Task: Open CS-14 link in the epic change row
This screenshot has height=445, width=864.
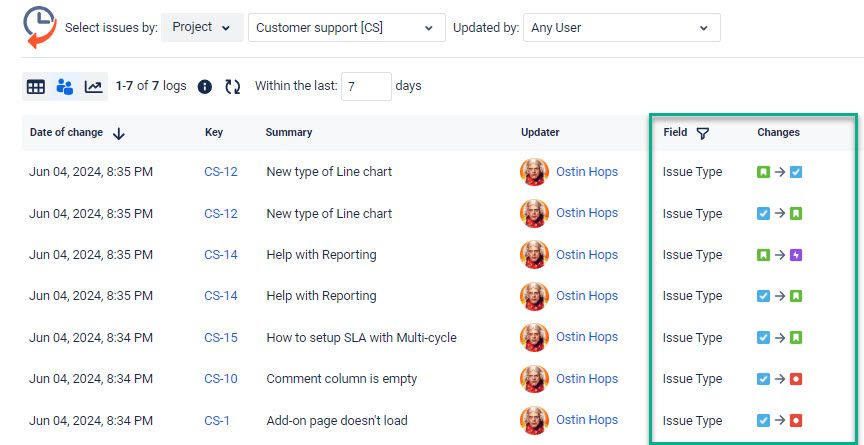Action: coord(221,254)
